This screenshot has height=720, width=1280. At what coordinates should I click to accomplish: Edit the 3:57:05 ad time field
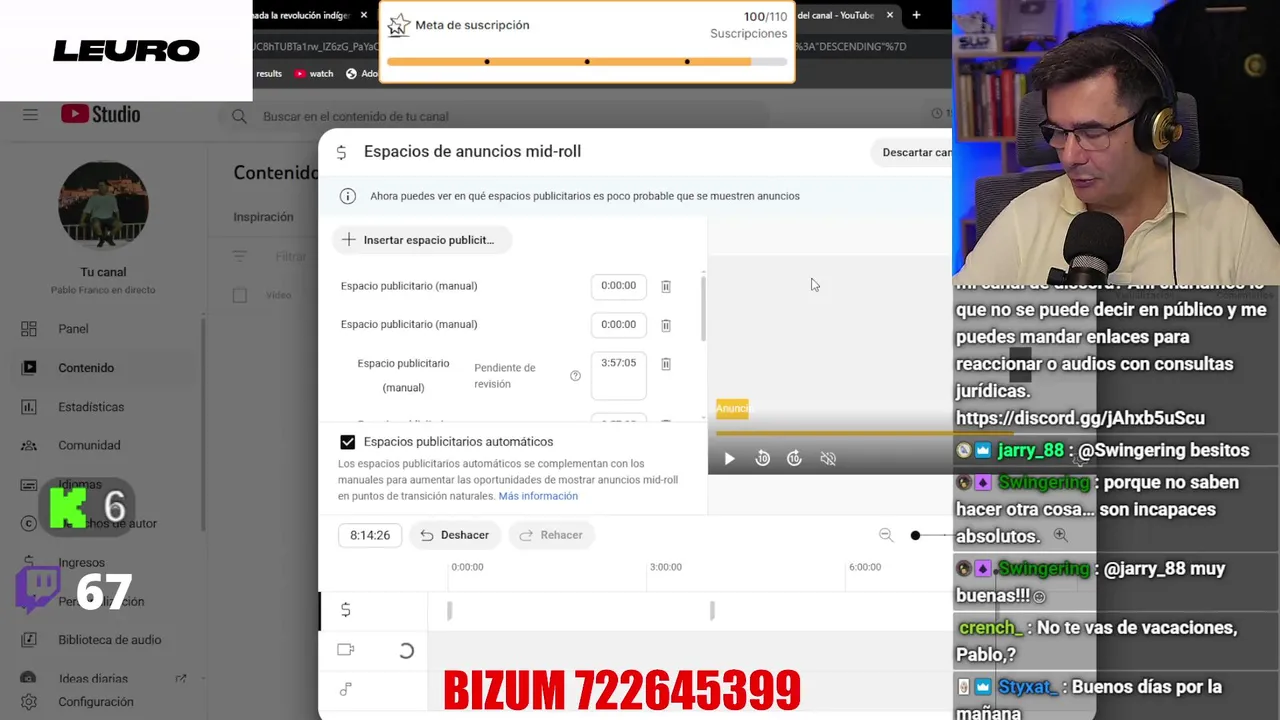tap(618, 376)
